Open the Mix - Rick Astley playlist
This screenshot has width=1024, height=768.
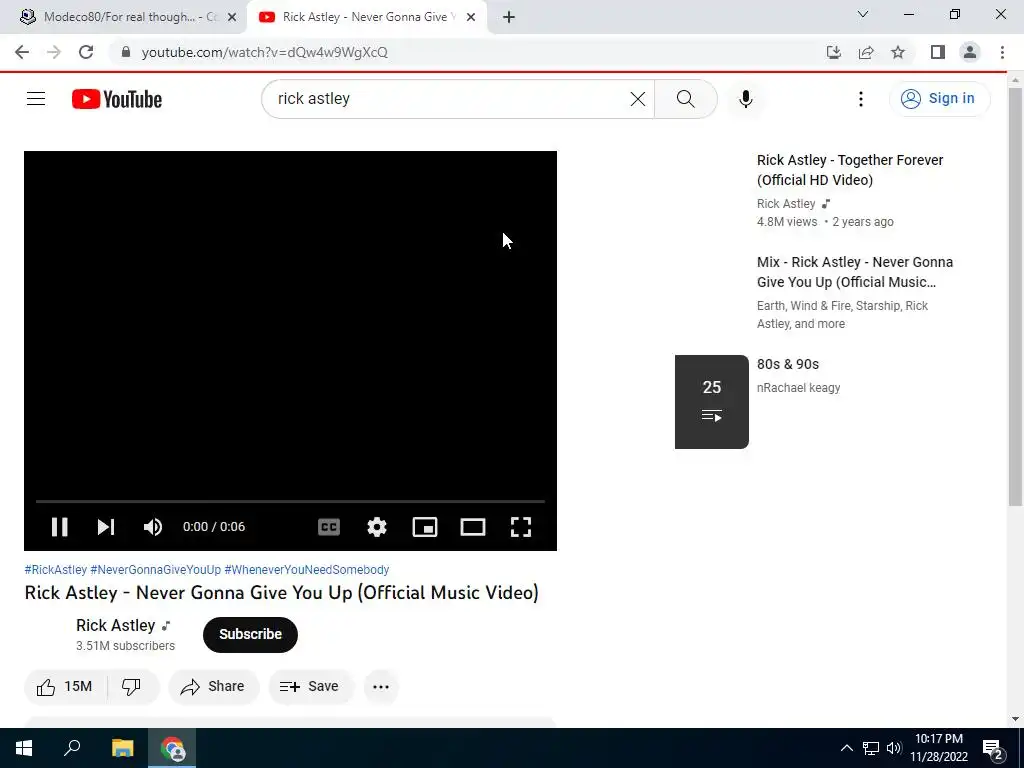coord(855,272)
